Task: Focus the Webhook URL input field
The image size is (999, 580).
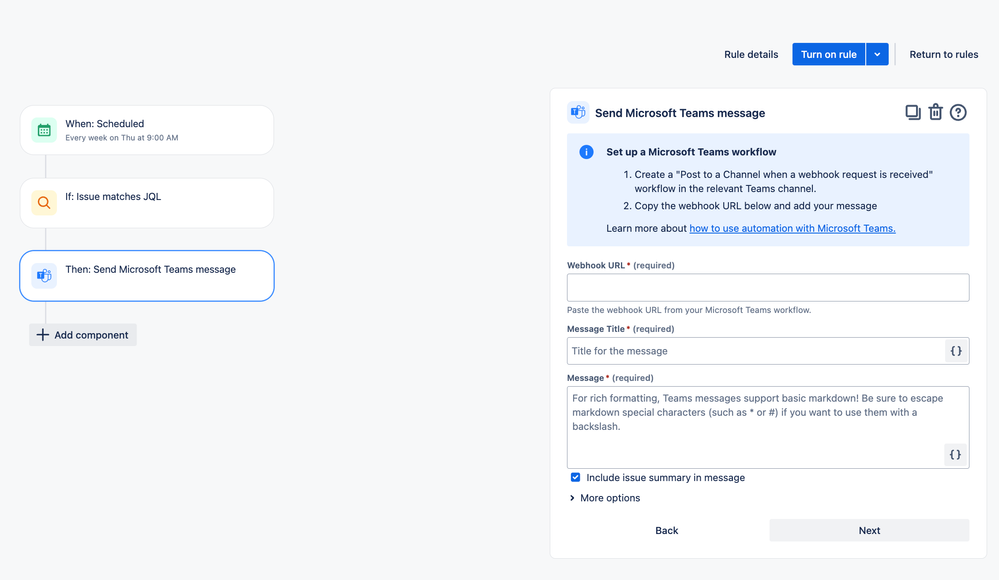Action: tap(768, 287)
